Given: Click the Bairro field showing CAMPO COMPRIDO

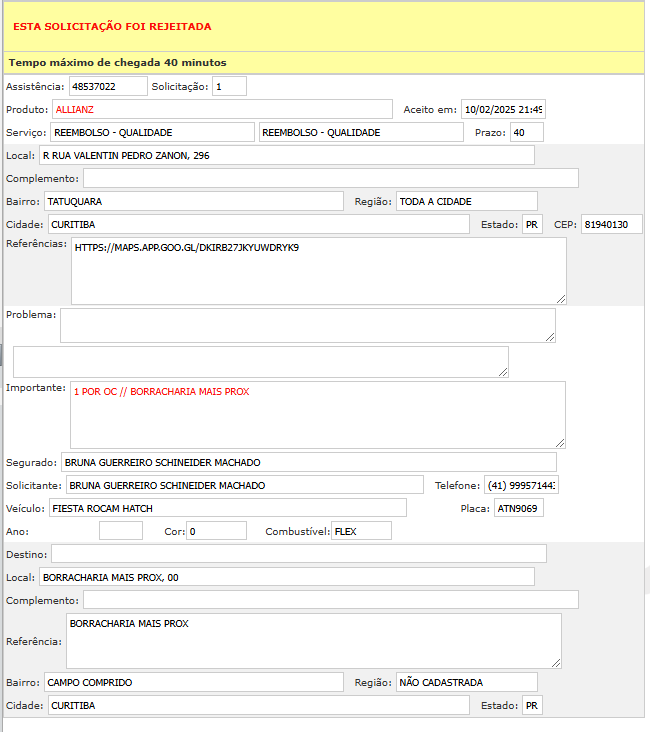Looking at the screenshot, I should (x=194, y=682).
